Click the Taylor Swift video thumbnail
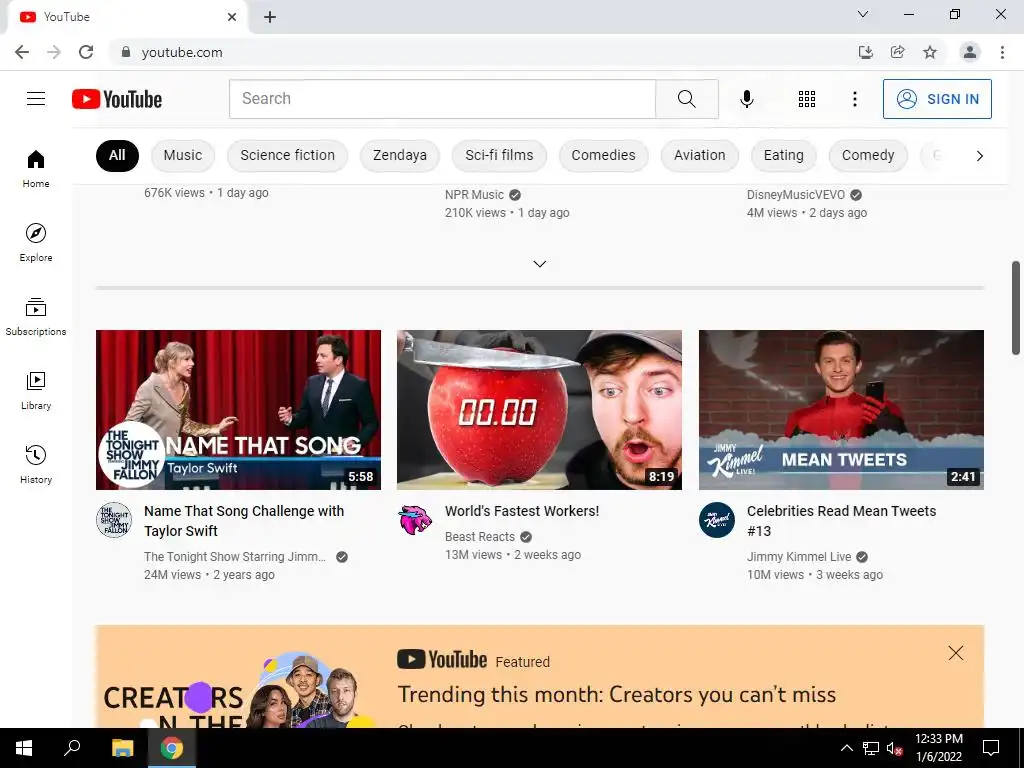 [238, 409]
